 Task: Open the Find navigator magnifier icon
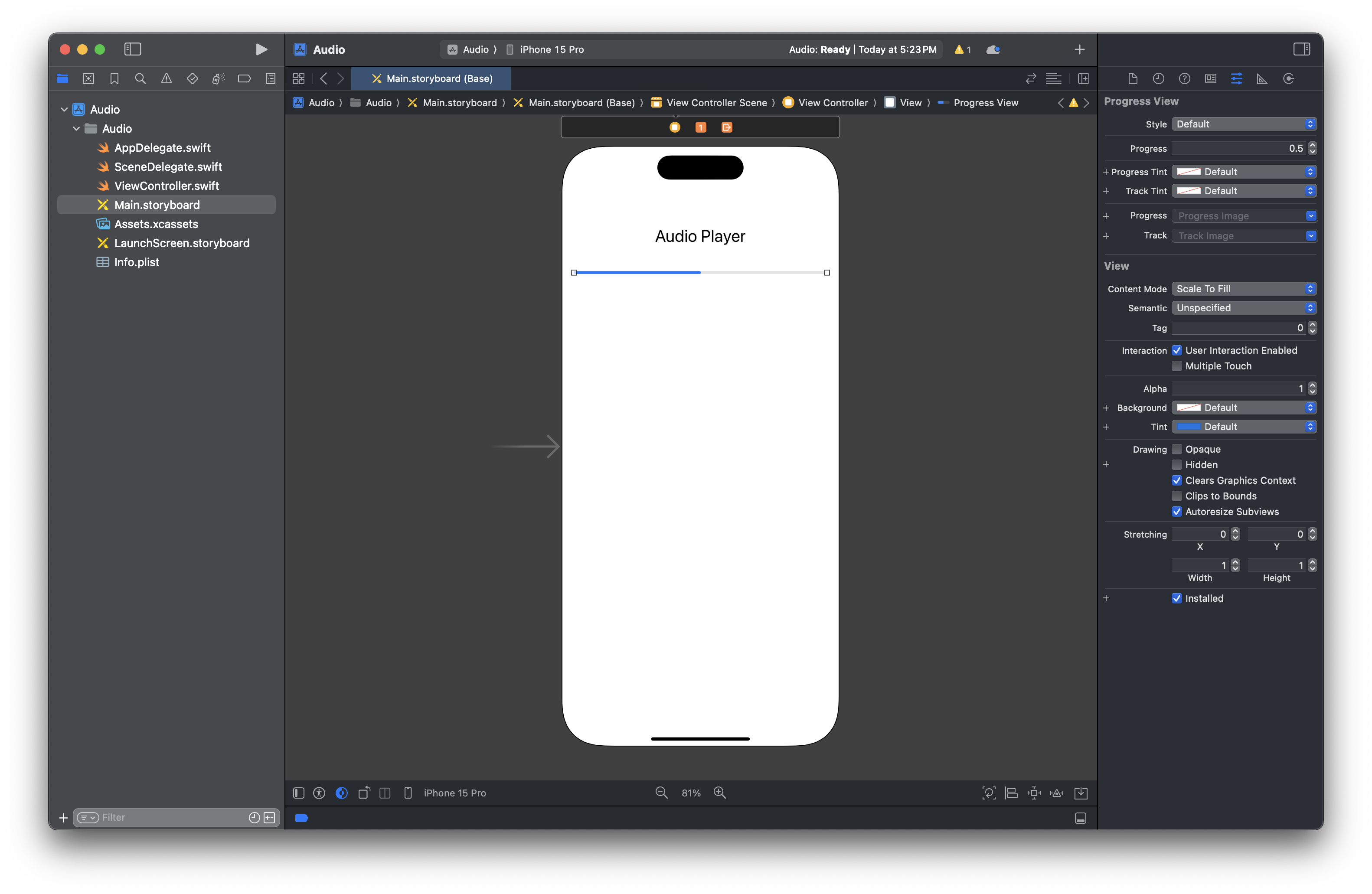point(140,78)
